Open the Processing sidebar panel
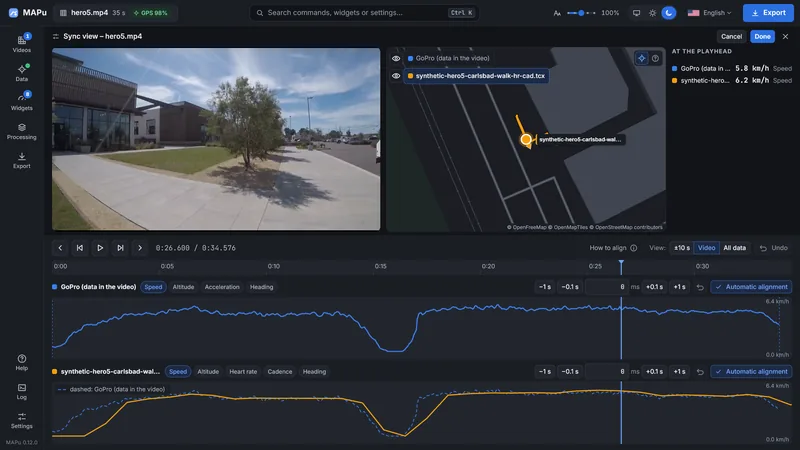Screen dimensions: 800x450 tap(21, 131)
